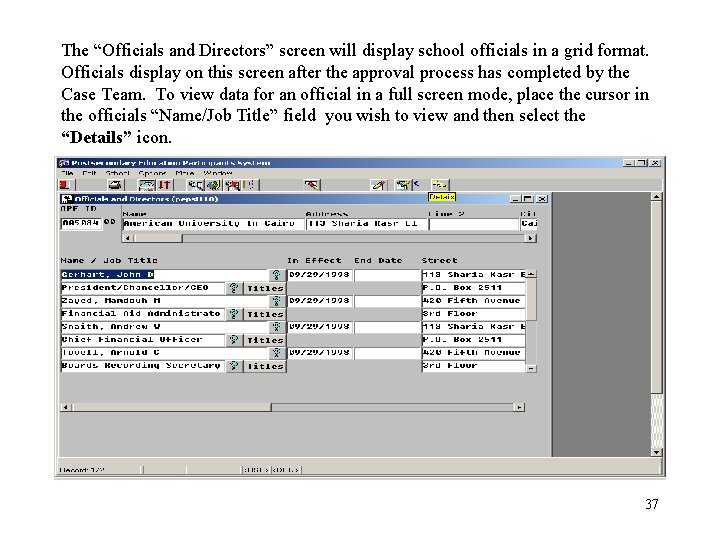Open lookup icon beside Boards Recording Secretary
The width and height of the screenshot is (720, 540).
(x=234, y=366)
